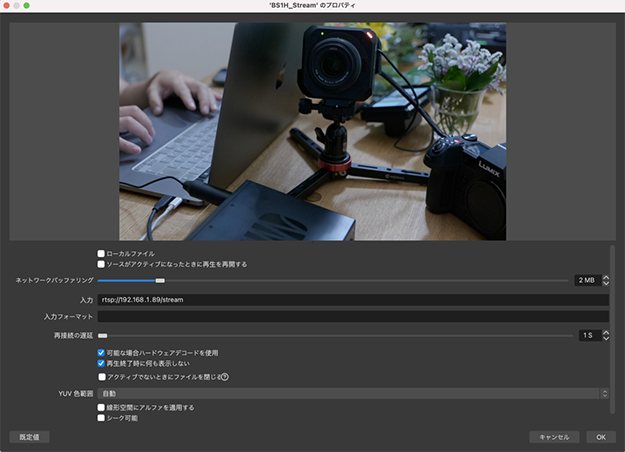Click the ネットワークバッファリング slider handle

[x=160, y=281]
